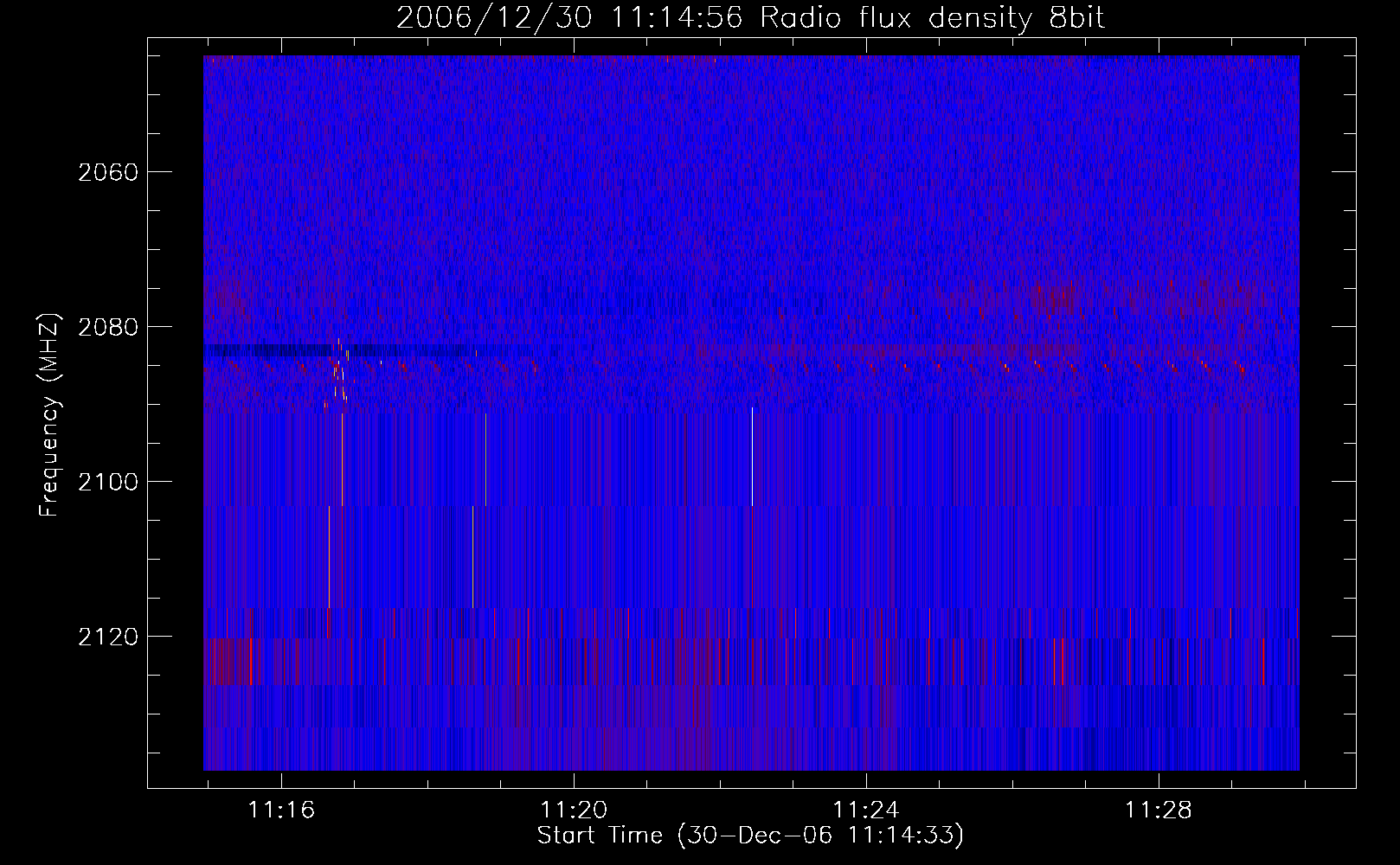Click the 11:28 time tick label

(1158, 810)
